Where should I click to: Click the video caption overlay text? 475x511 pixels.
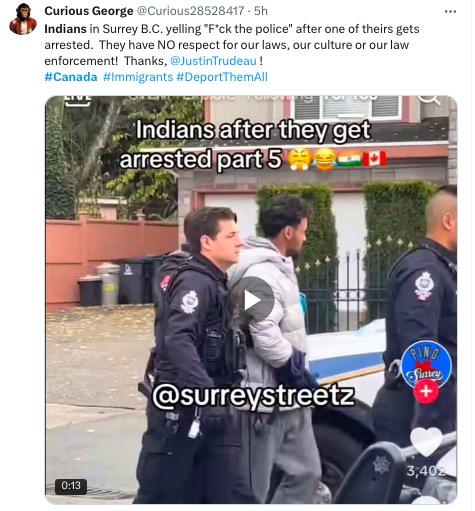253,144
